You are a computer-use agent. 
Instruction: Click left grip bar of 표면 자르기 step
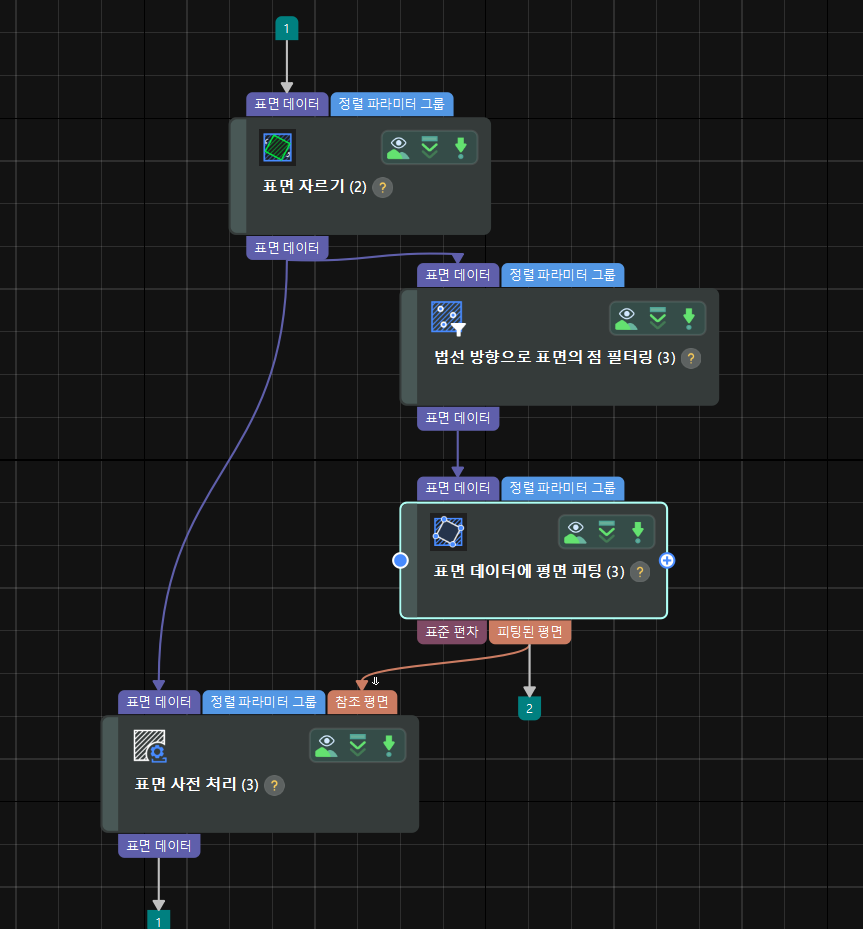coord(238,176)
